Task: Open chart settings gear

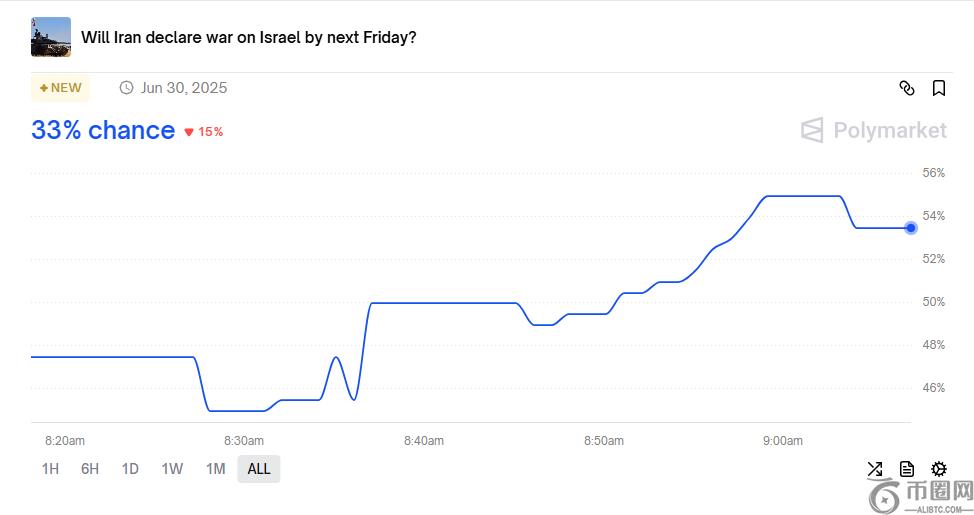Action: [939, 469]
